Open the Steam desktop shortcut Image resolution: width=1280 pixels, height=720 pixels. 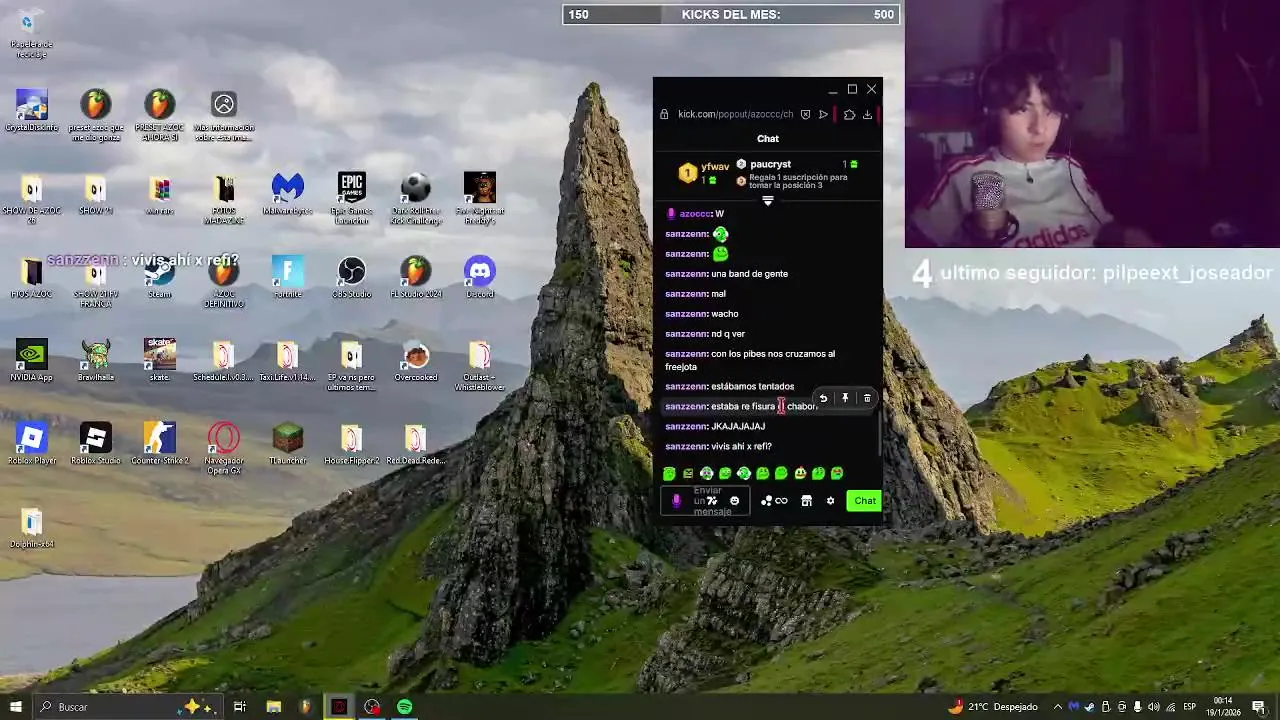[x=159, y=277]
